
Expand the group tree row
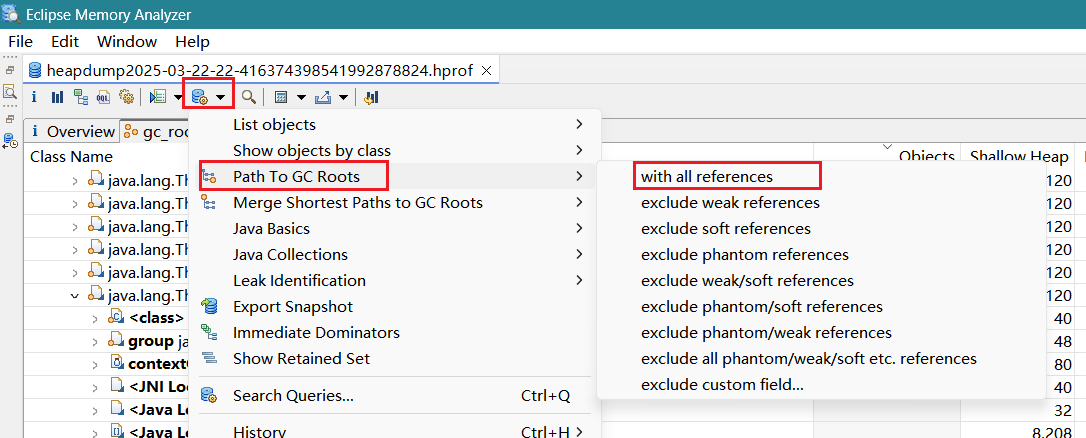click(96, 341)
